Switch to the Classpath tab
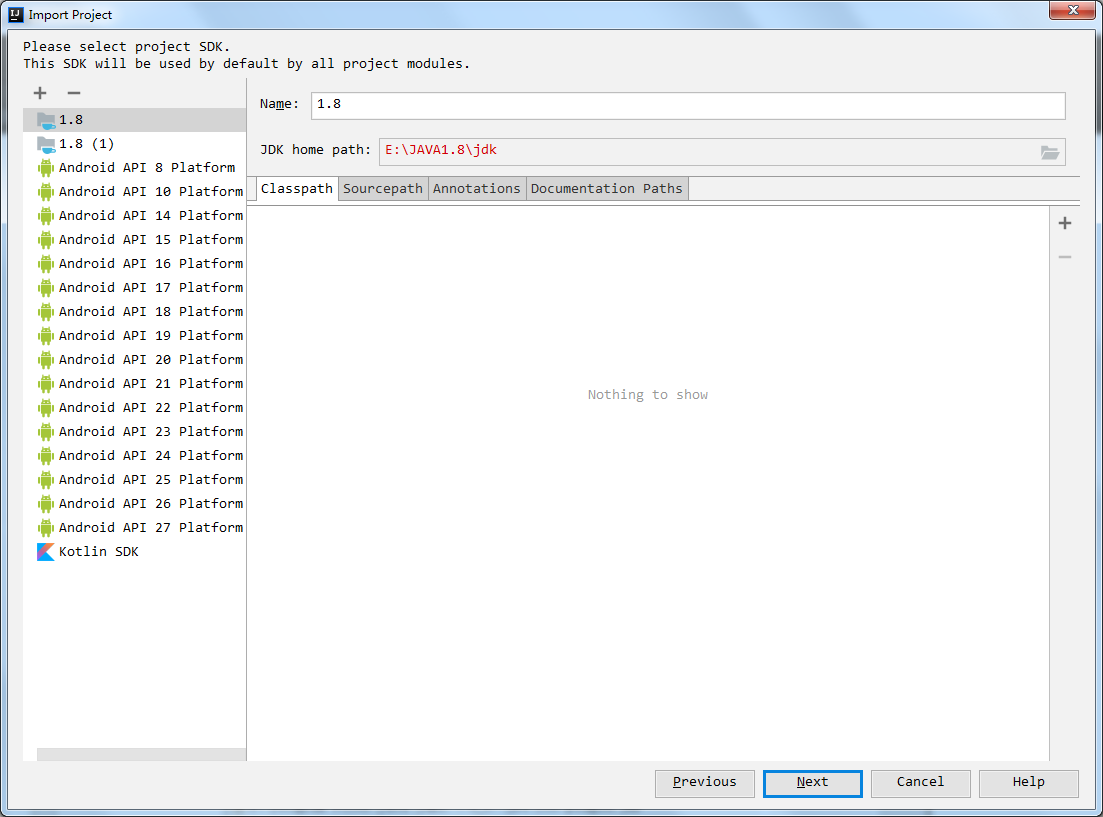 pos(296,189)
